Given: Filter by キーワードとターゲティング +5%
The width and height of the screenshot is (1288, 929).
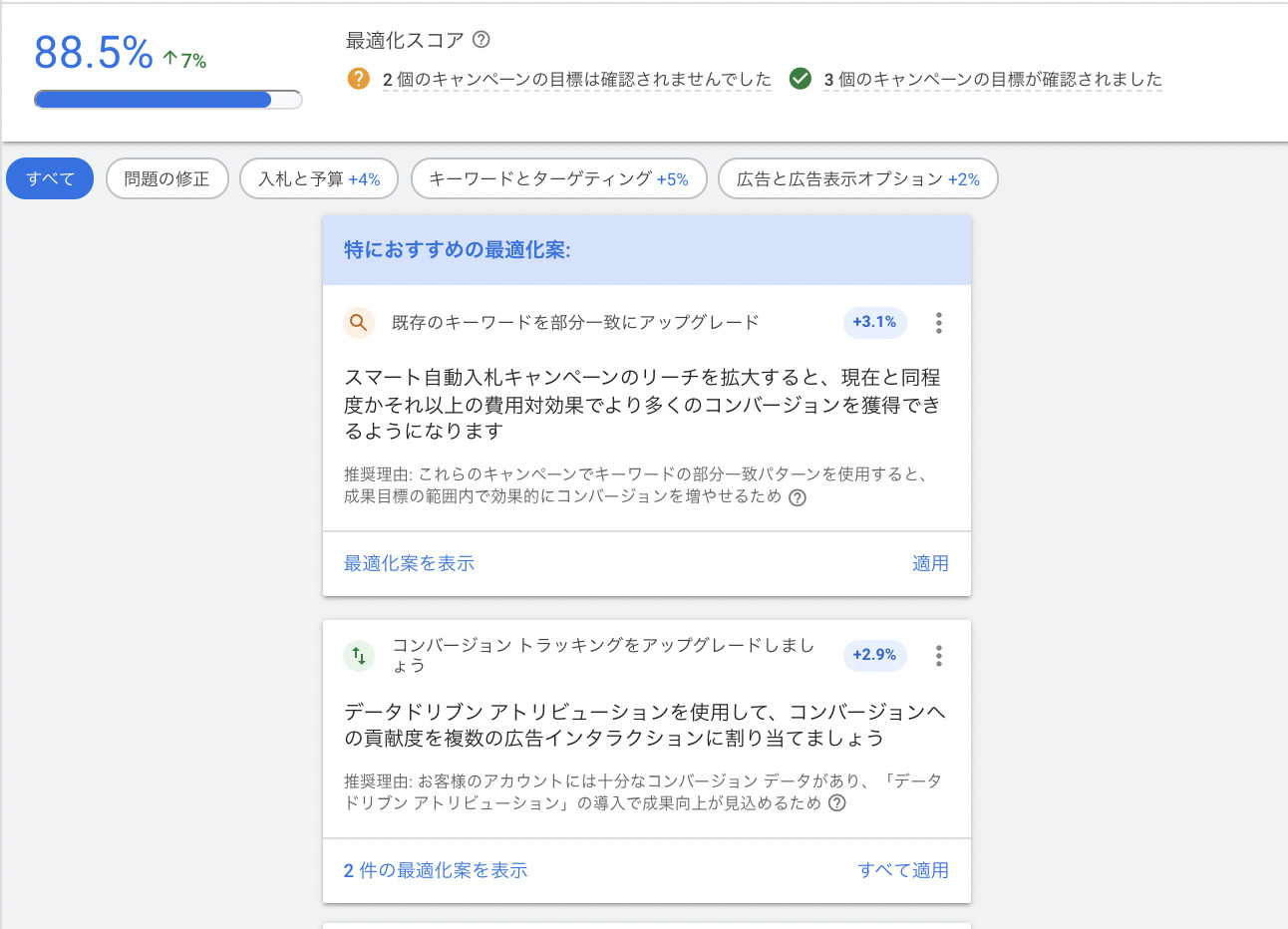Looking at the screenshot, I should click(558, 179).
